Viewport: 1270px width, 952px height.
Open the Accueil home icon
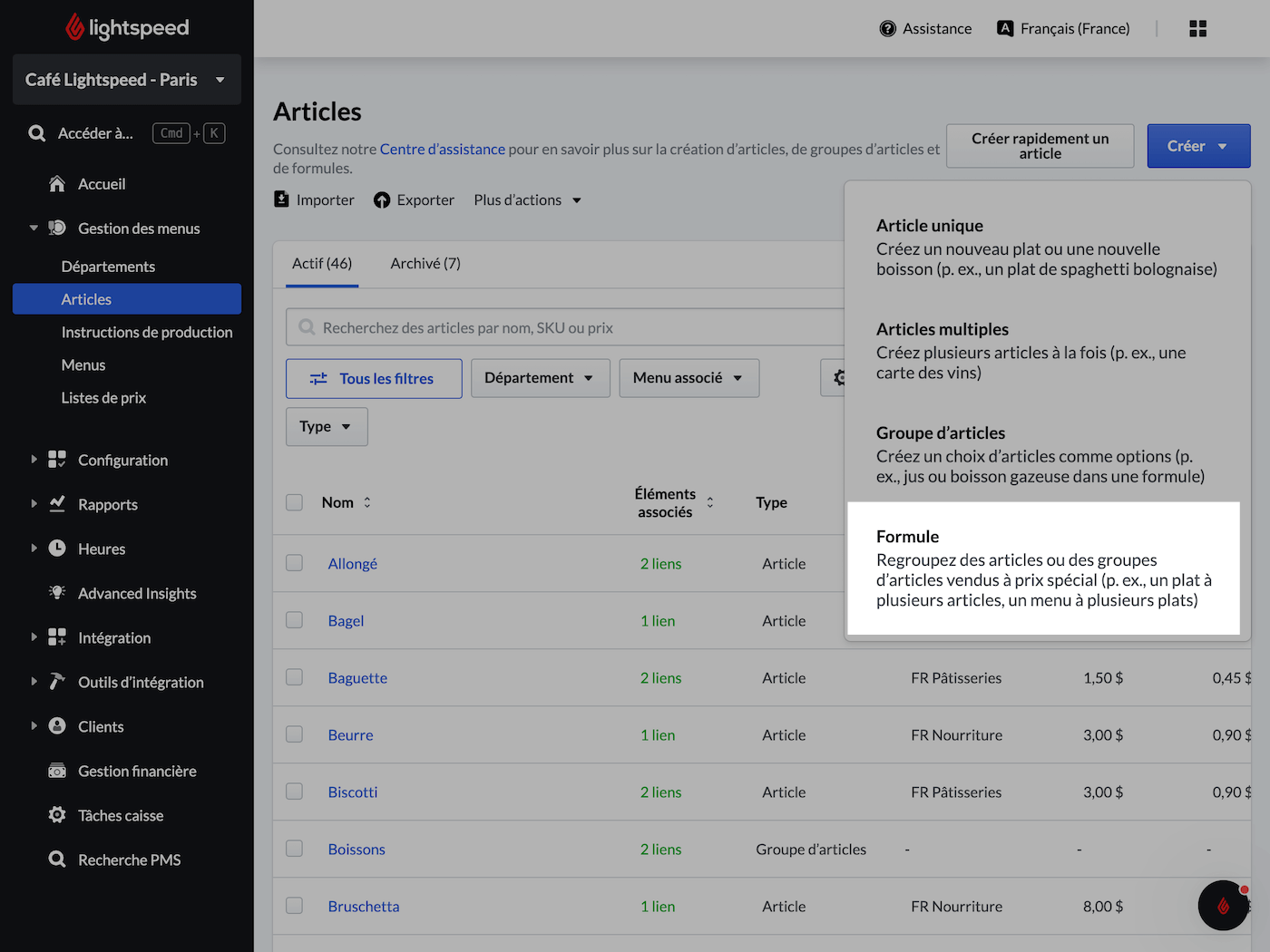[x=57, y=184]
